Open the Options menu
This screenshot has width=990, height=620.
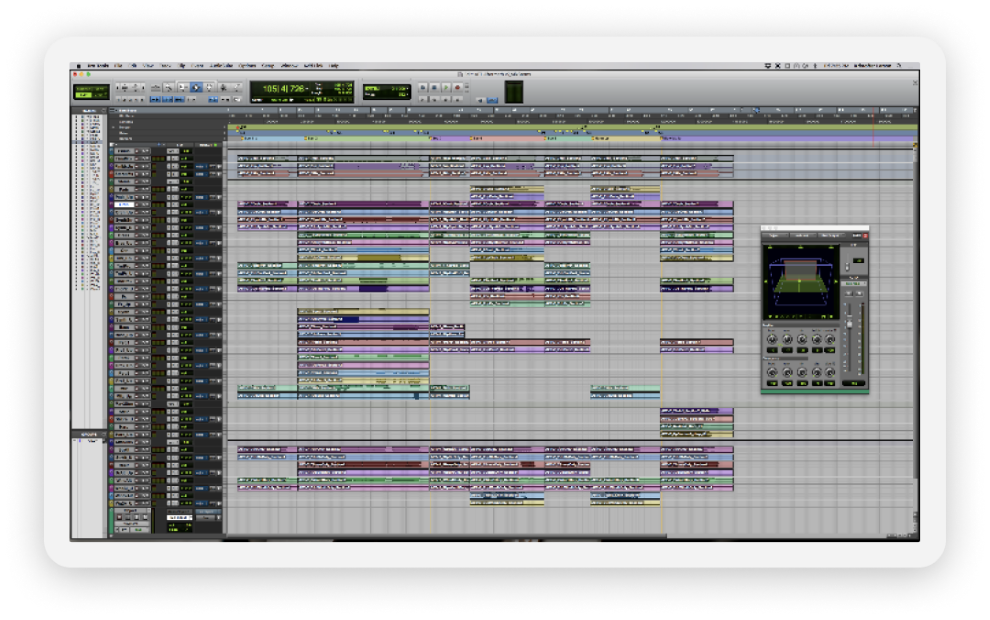pos(247,66)
